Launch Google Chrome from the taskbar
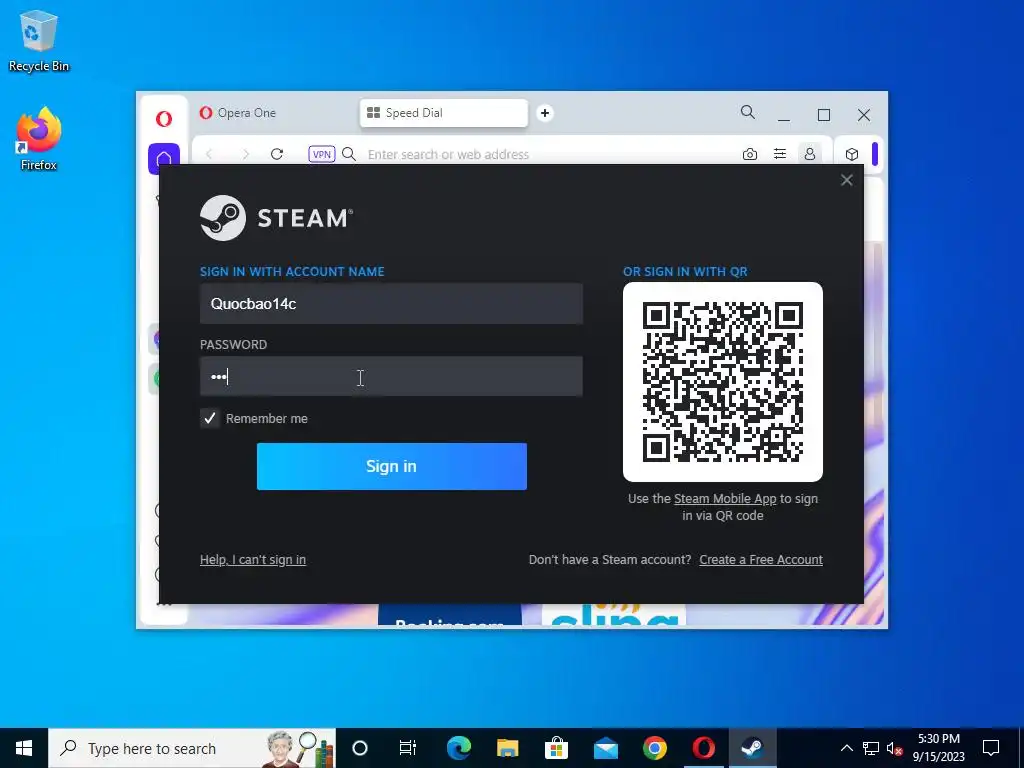 [x=654, y=748]
